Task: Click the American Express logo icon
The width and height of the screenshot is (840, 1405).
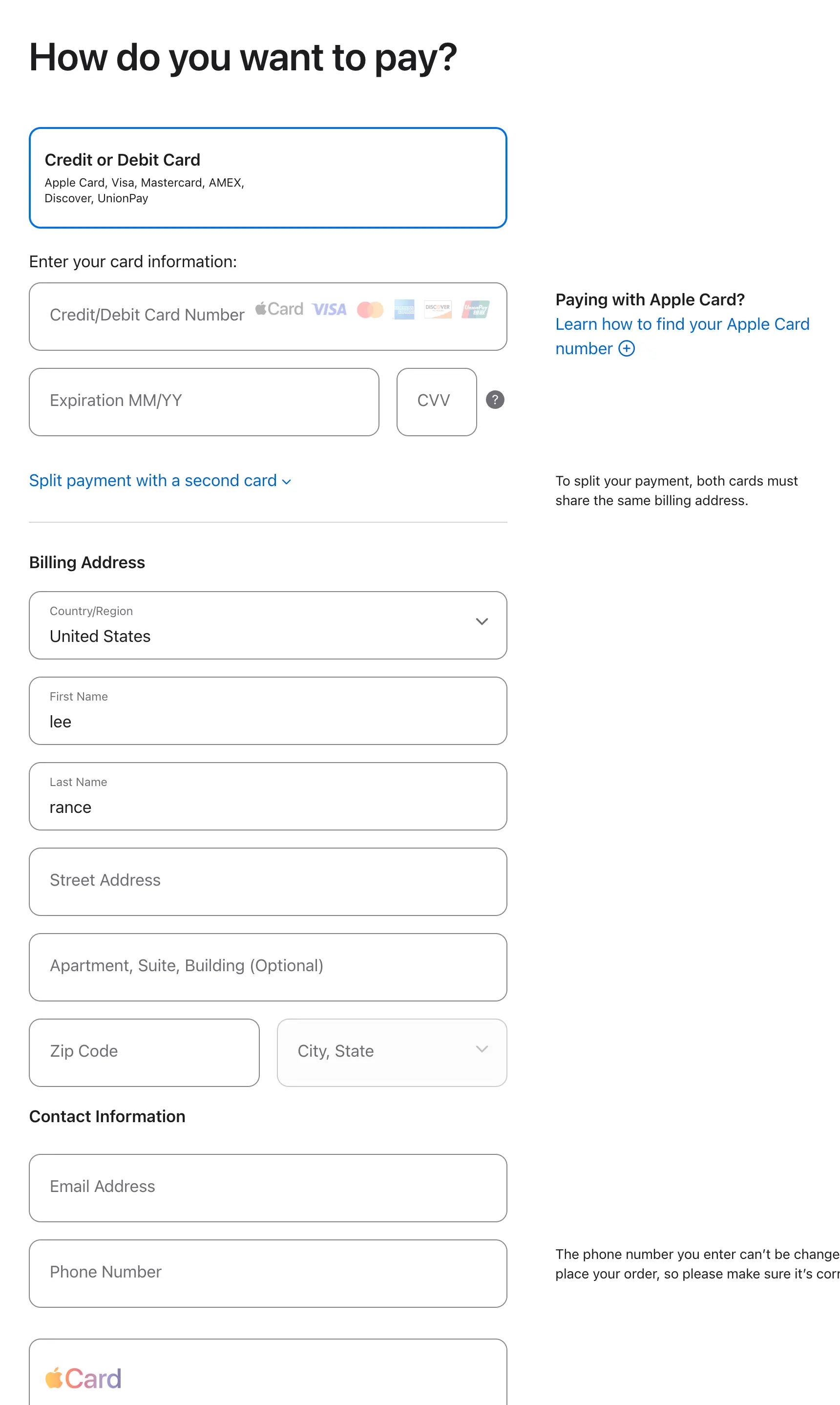Action: [404, 310]
